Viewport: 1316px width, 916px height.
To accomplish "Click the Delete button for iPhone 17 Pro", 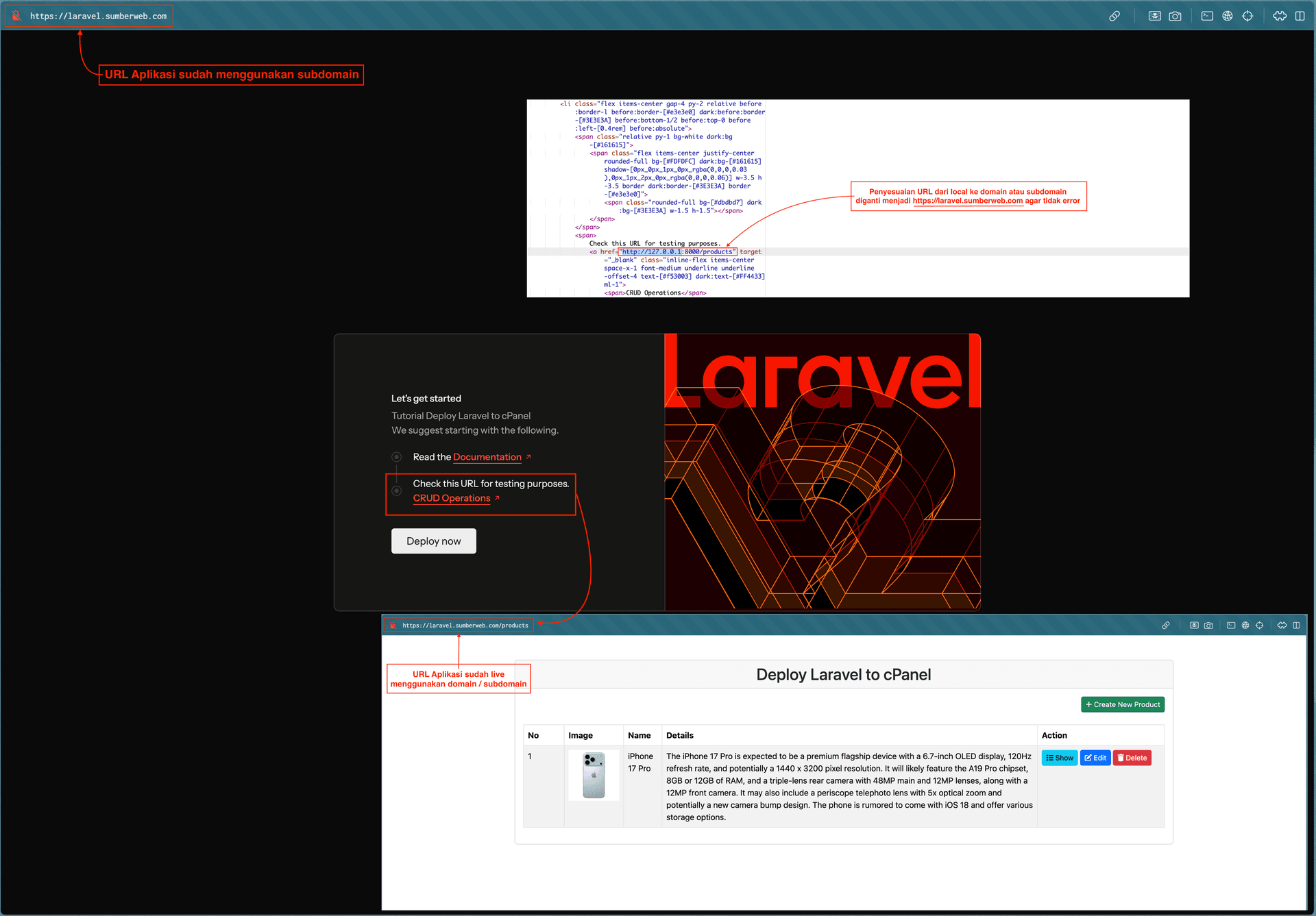I will 1132,758.
